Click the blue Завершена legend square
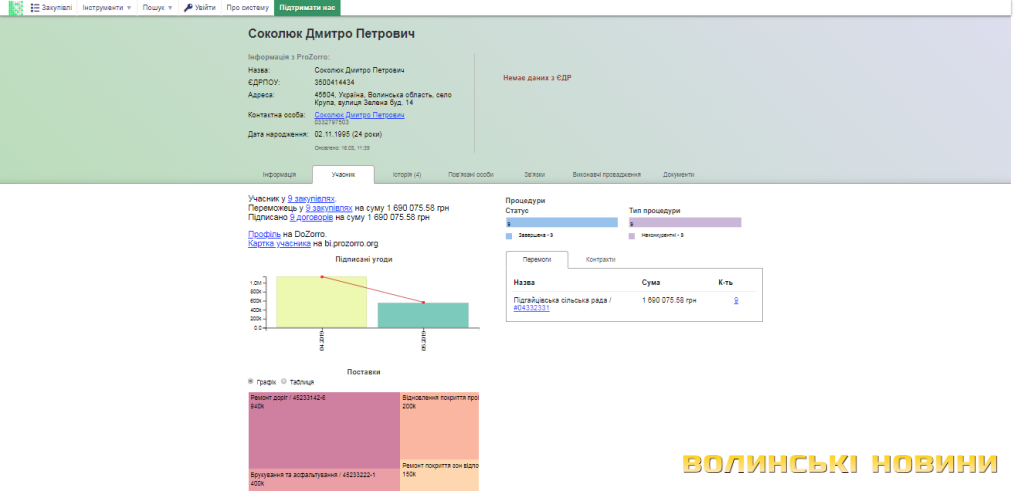 click(x=511, y=235)
